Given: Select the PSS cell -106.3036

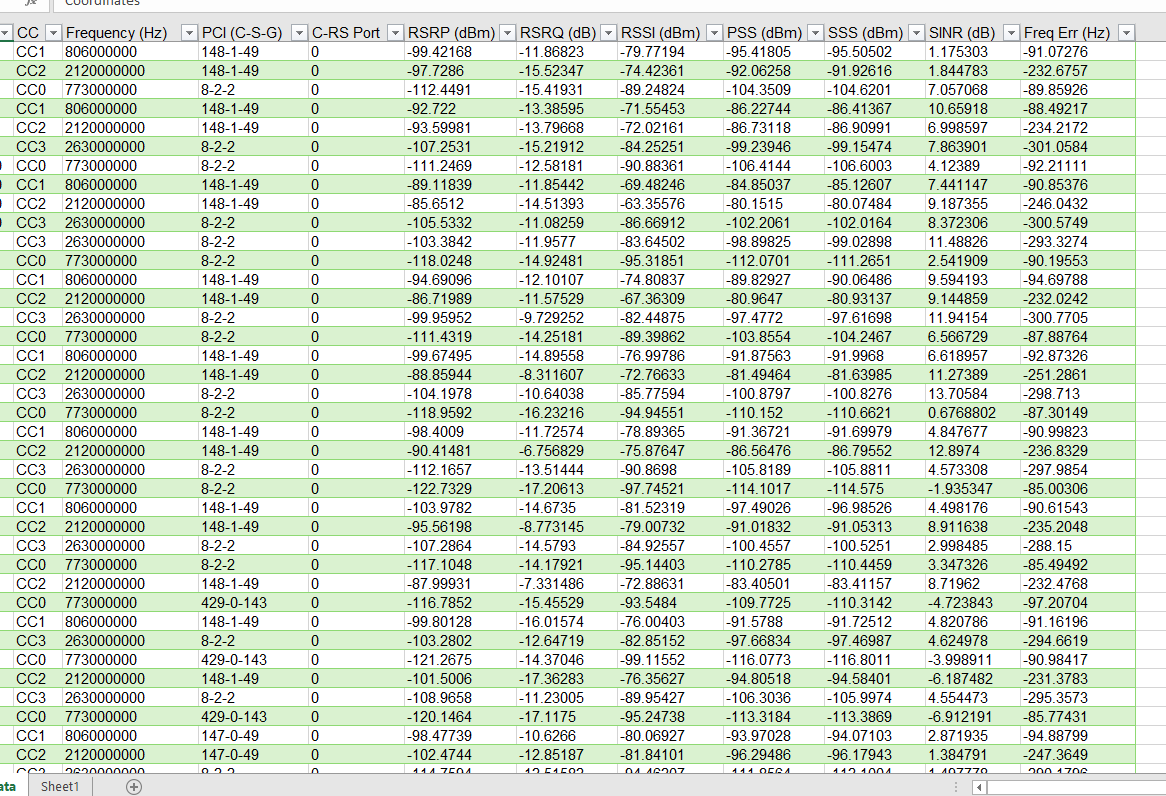Looking at the screenshot, I should click(x=774, y=697).
